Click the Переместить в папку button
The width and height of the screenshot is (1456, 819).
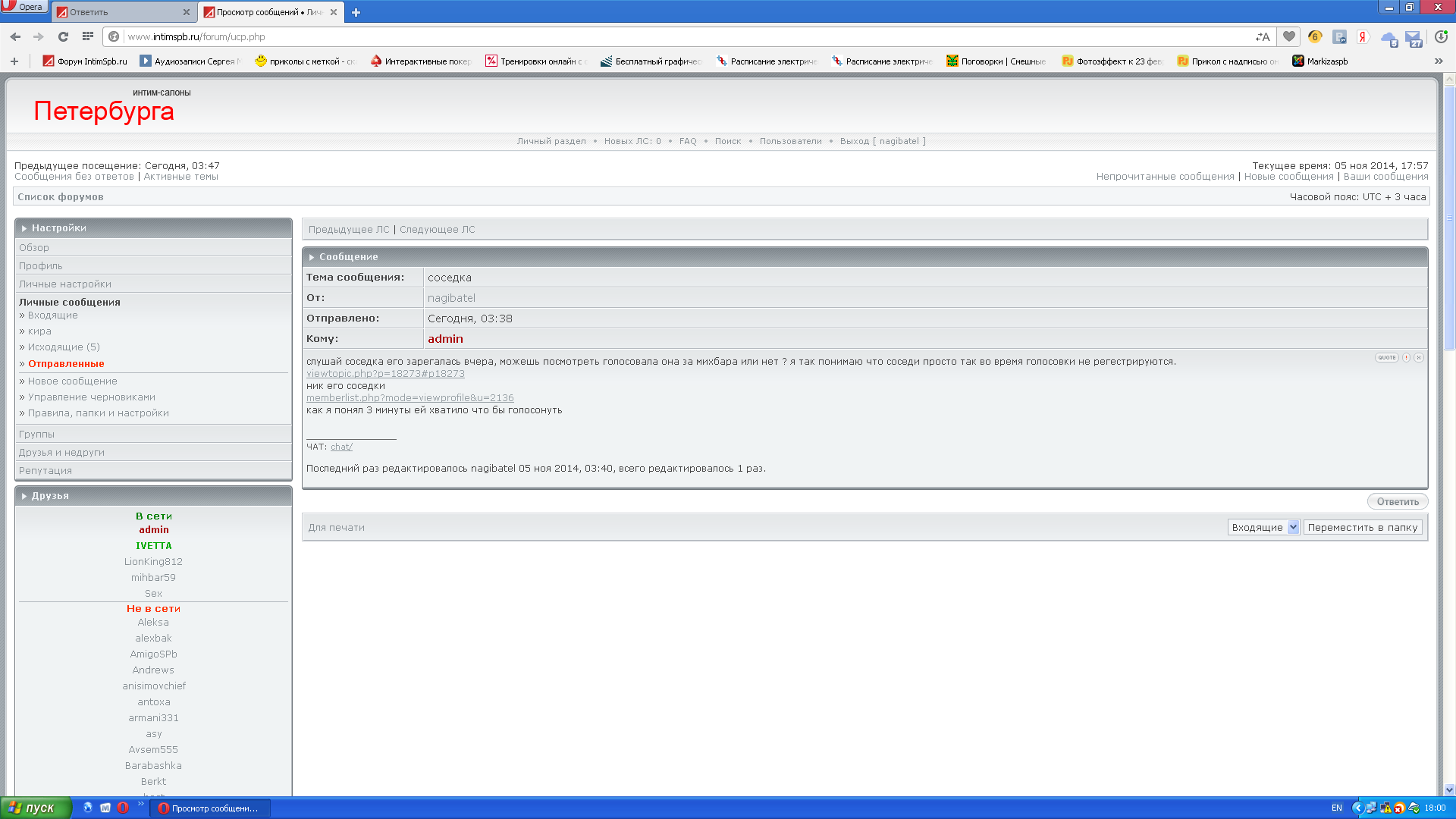click(x=1362, y=527)
